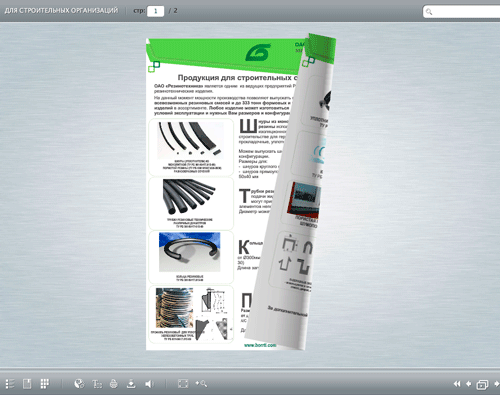Click the search box

(462, 12)
